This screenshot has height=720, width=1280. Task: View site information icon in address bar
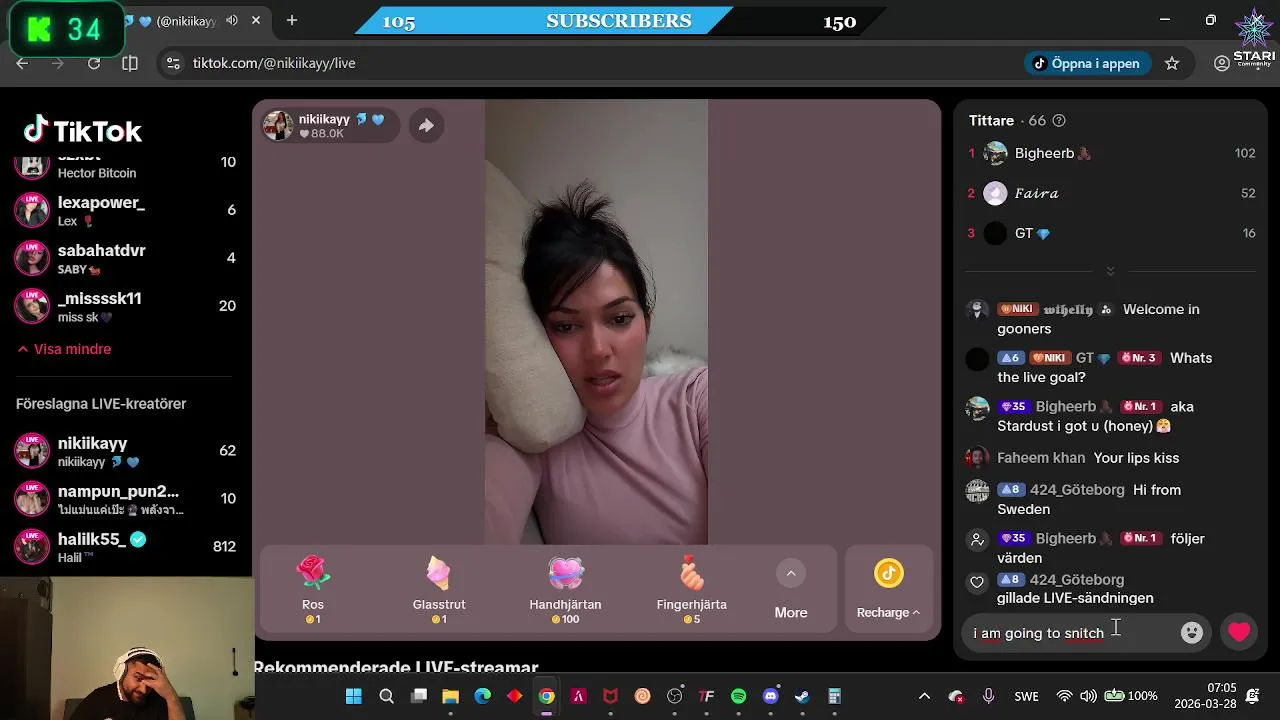(x=173, y=63)
